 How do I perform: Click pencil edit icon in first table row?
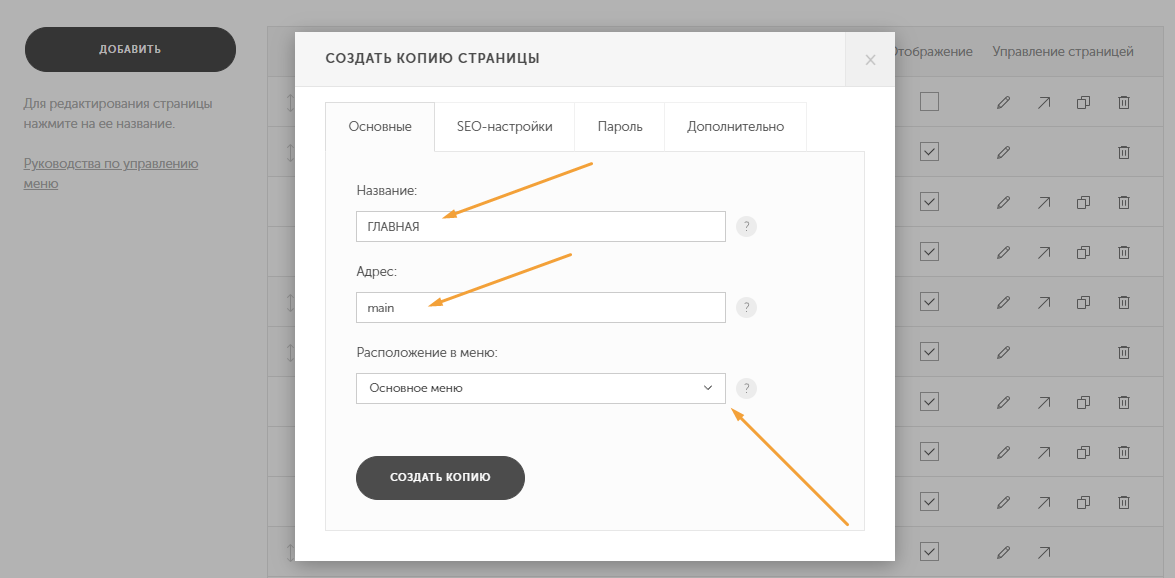(1003, 102)
